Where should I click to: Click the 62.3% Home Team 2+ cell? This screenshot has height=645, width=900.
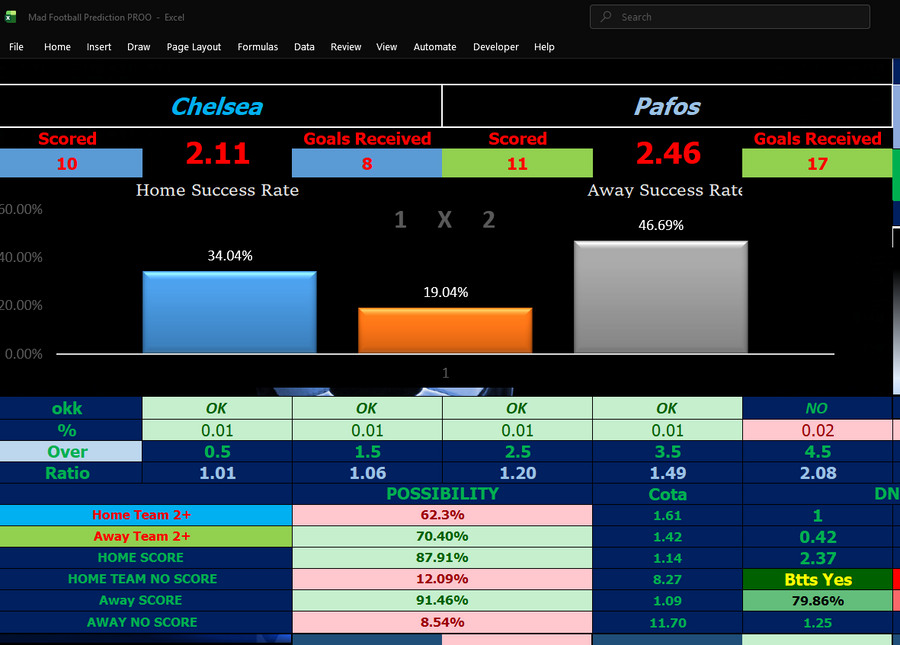[x=443, y=515]
